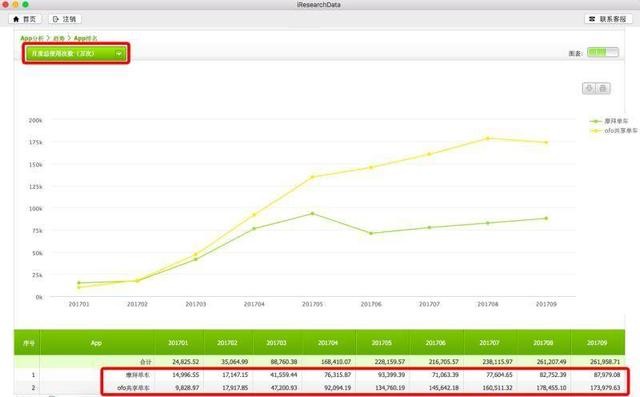Select 201701 table column header
Image resolution: width=640 pixels, height=397 pixels.
click(178, 343)
